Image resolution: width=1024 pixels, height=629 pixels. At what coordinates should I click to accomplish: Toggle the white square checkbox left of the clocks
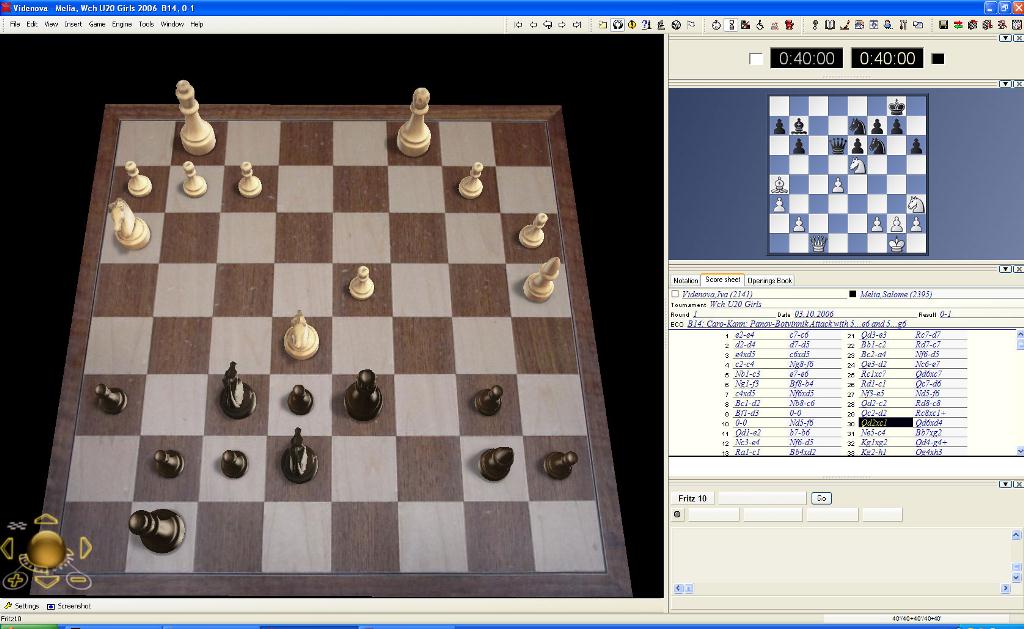click(x=756, y=59)
